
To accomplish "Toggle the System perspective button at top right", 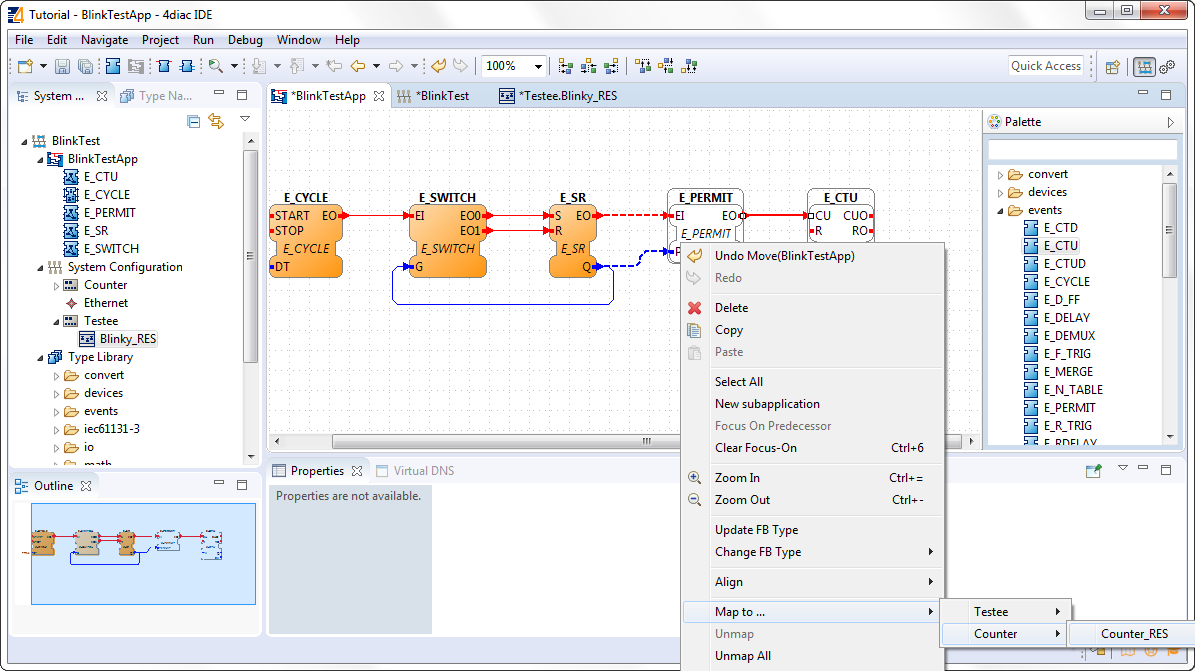I will coord(1145,67).
